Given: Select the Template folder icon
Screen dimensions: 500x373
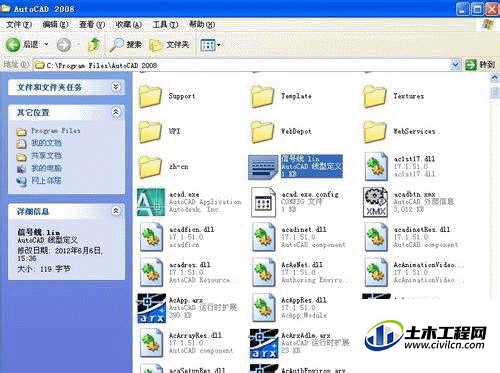Looking at the screenshot, I should (x=263, y=96).
